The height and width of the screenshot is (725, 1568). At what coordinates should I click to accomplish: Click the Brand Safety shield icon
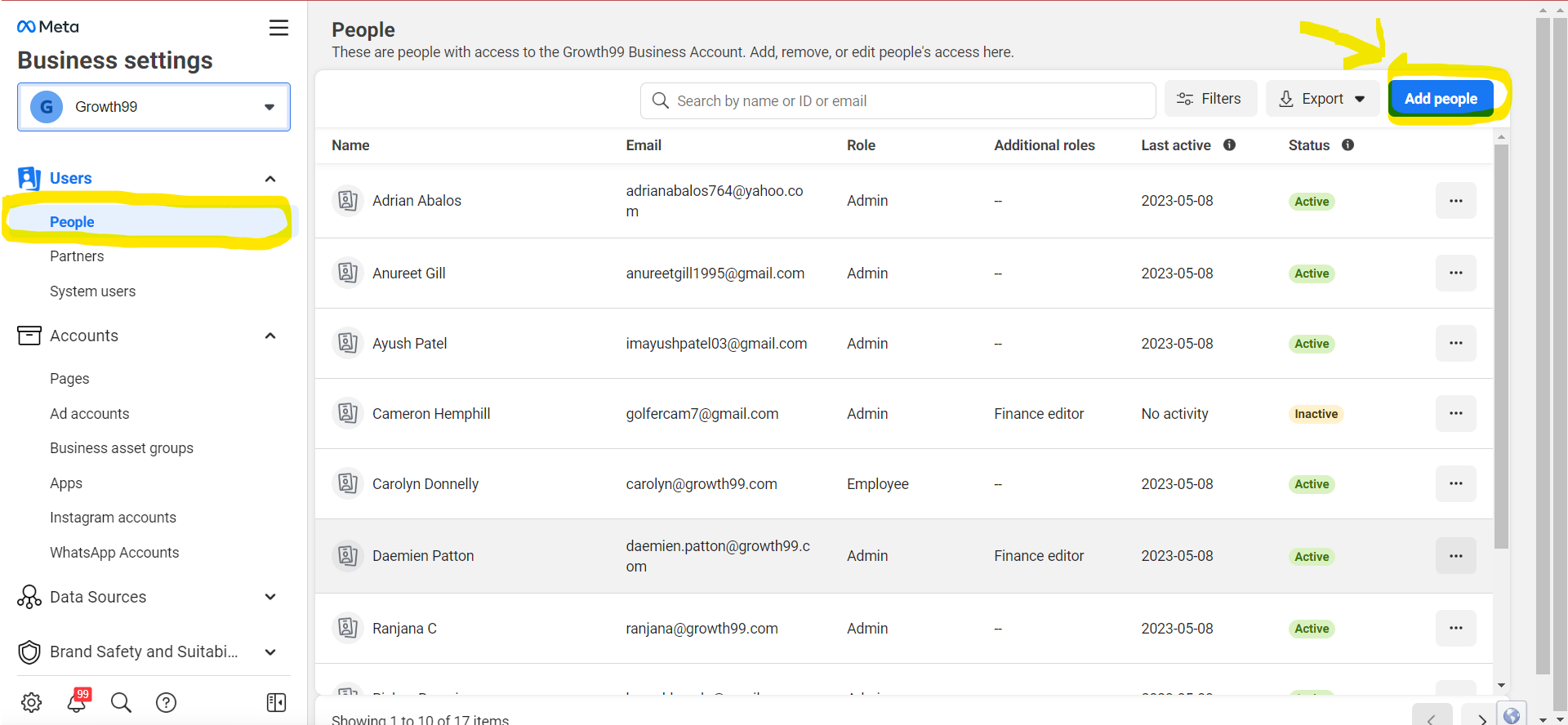point(29,652)
